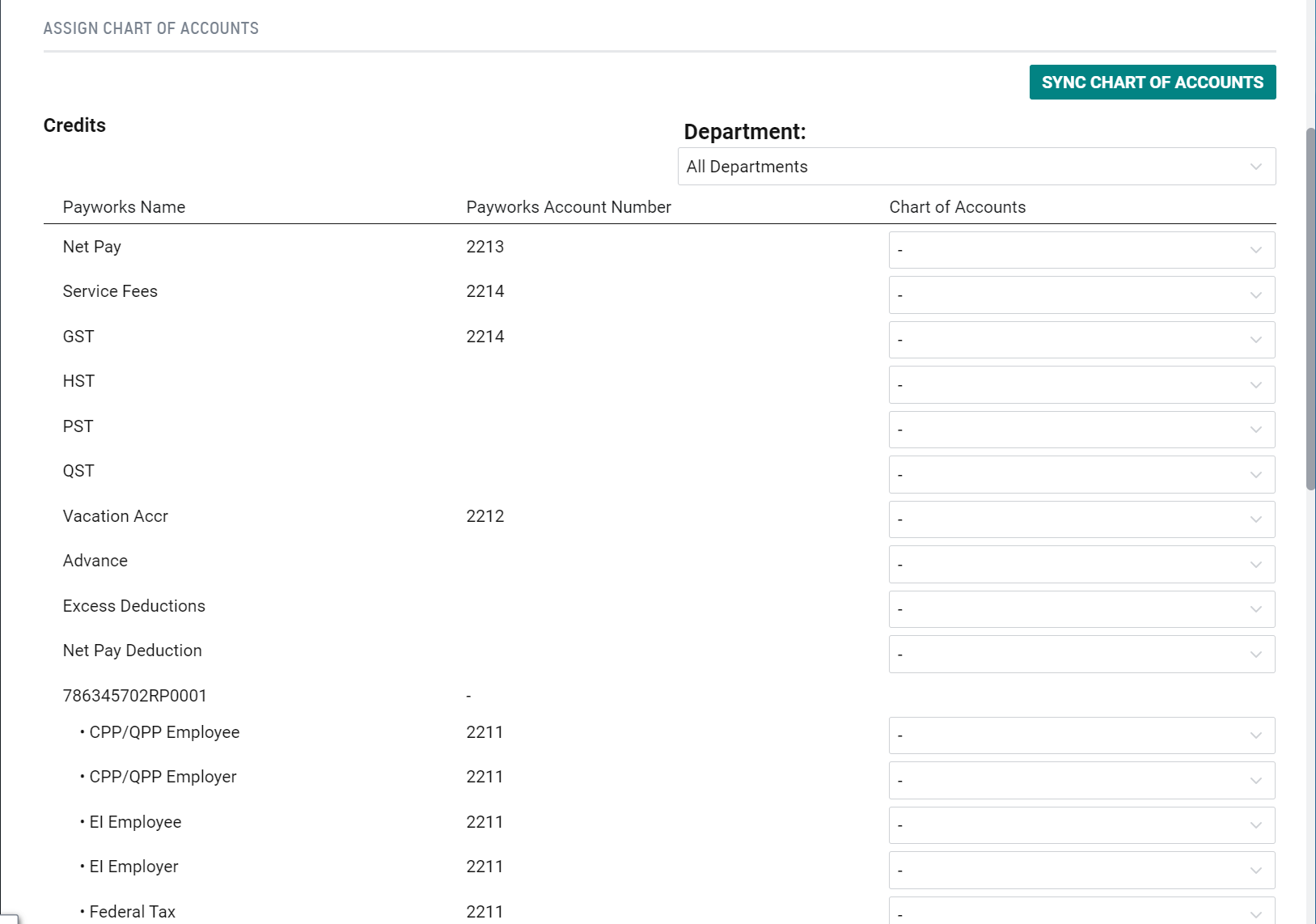Open the account dropdown for Excess Deductions
This screenshot has height=924, width=1316.
(1081, 608)
